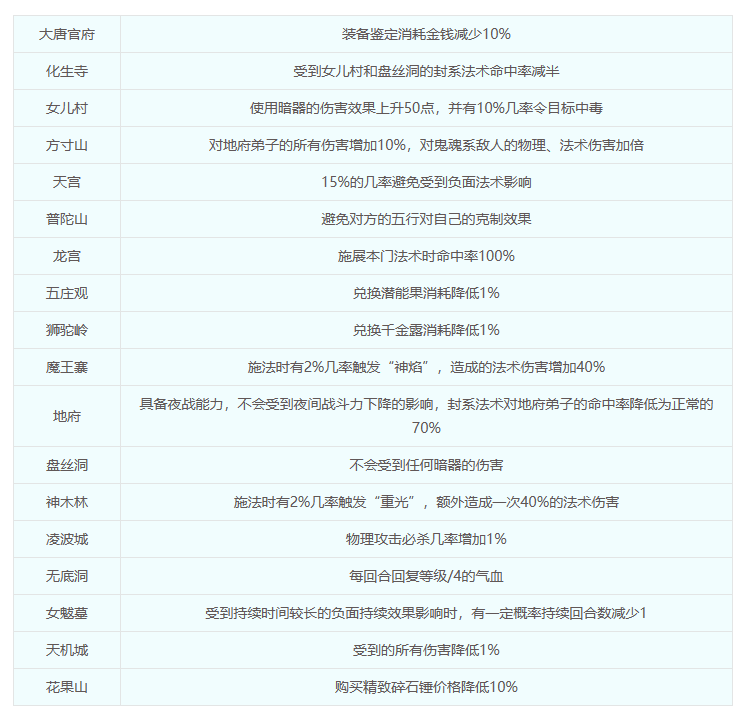Click the 具备夜战能力 description cell
Screen dimensions: 742x717
point(426,416)
